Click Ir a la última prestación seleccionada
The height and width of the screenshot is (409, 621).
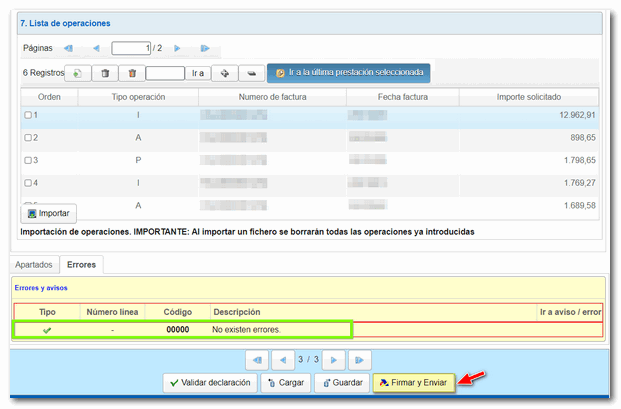350,73
